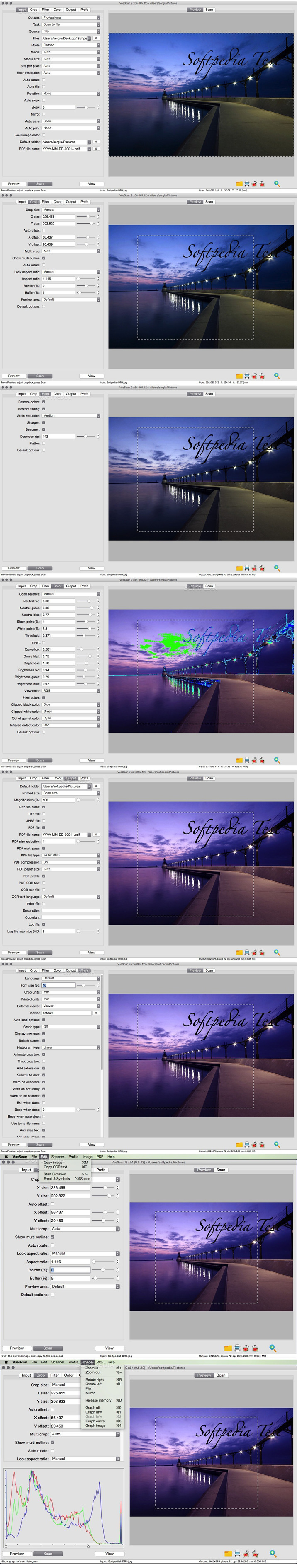Select Graph curve in the Image menu
This screenshot has width=297, height=1568.
point(95,1421)
